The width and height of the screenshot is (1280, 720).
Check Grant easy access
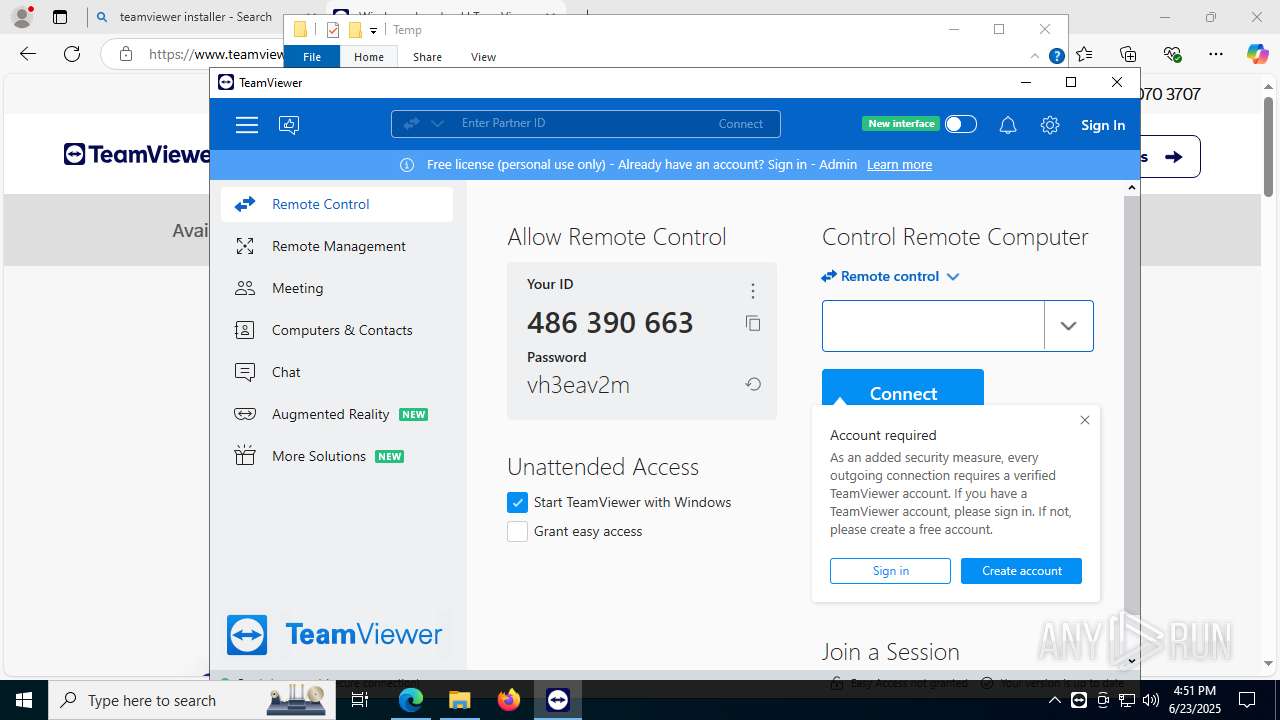(x=517, y=531)
